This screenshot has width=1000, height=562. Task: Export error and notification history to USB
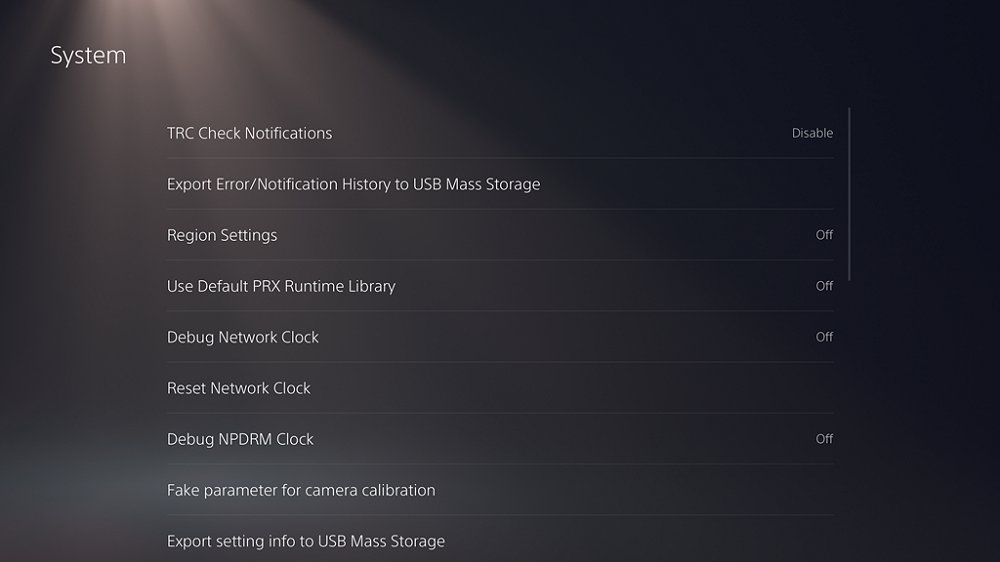[353, 184]
